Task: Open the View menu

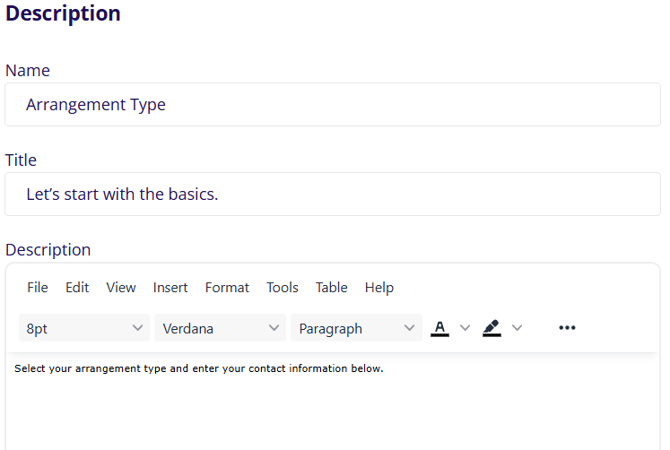Action: coord(121,287)
